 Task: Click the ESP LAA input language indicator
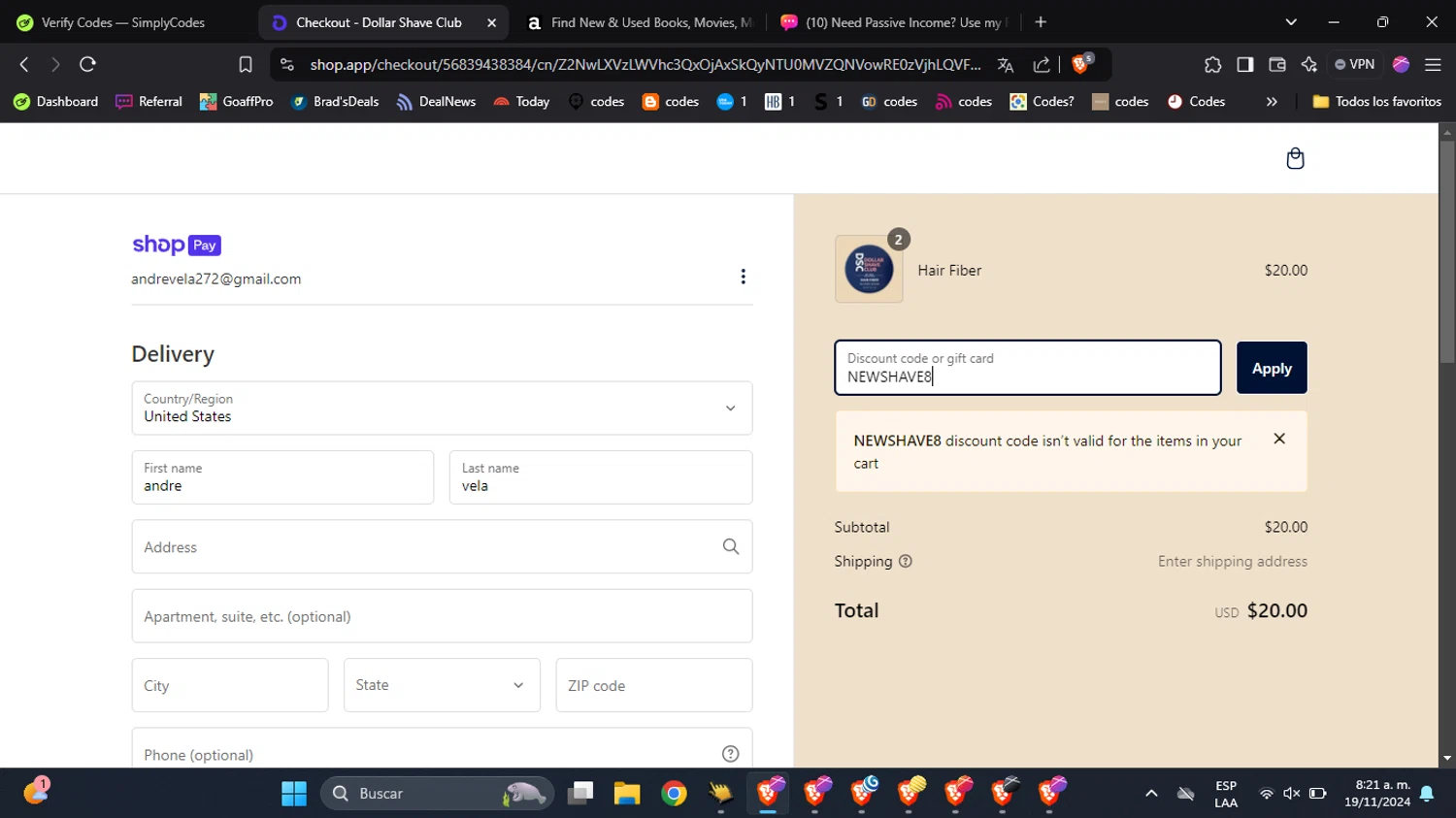pyautogui.click(x=1226, y=794)
